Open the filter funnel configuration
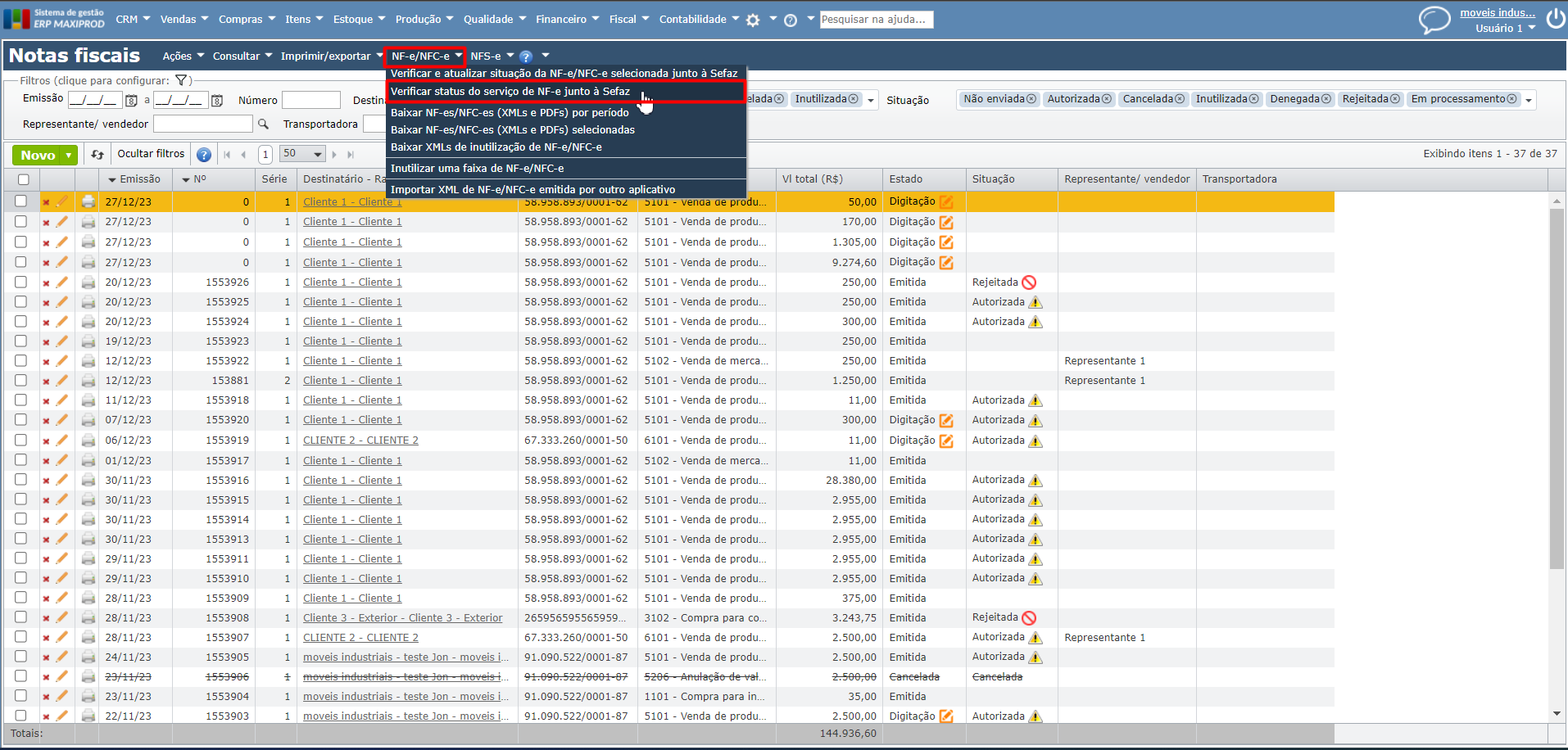 click(x=181, y=80)
